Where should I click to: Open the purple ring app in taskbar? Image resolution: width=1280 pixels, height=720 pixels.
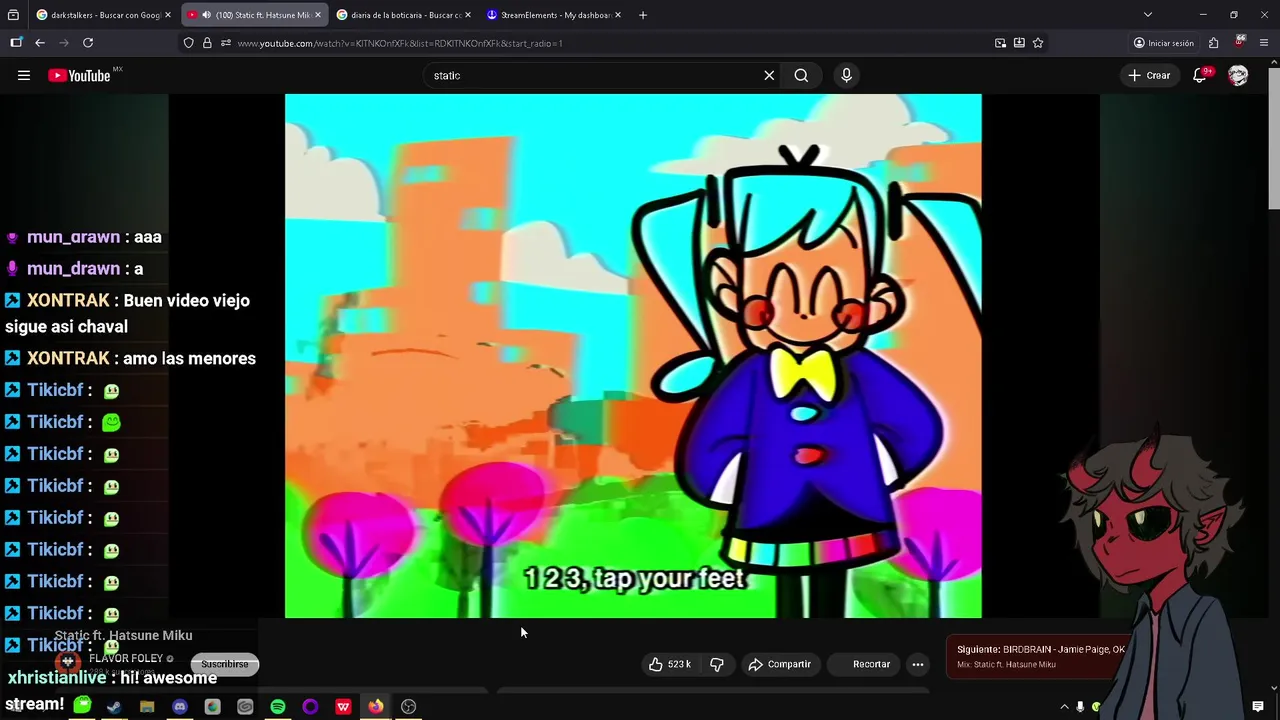pyautogui.click(x=310, y=707)
